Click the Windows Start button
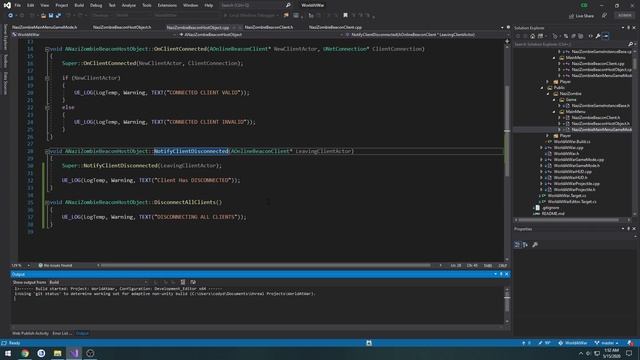The image size is (640, 360). [8, 353]
